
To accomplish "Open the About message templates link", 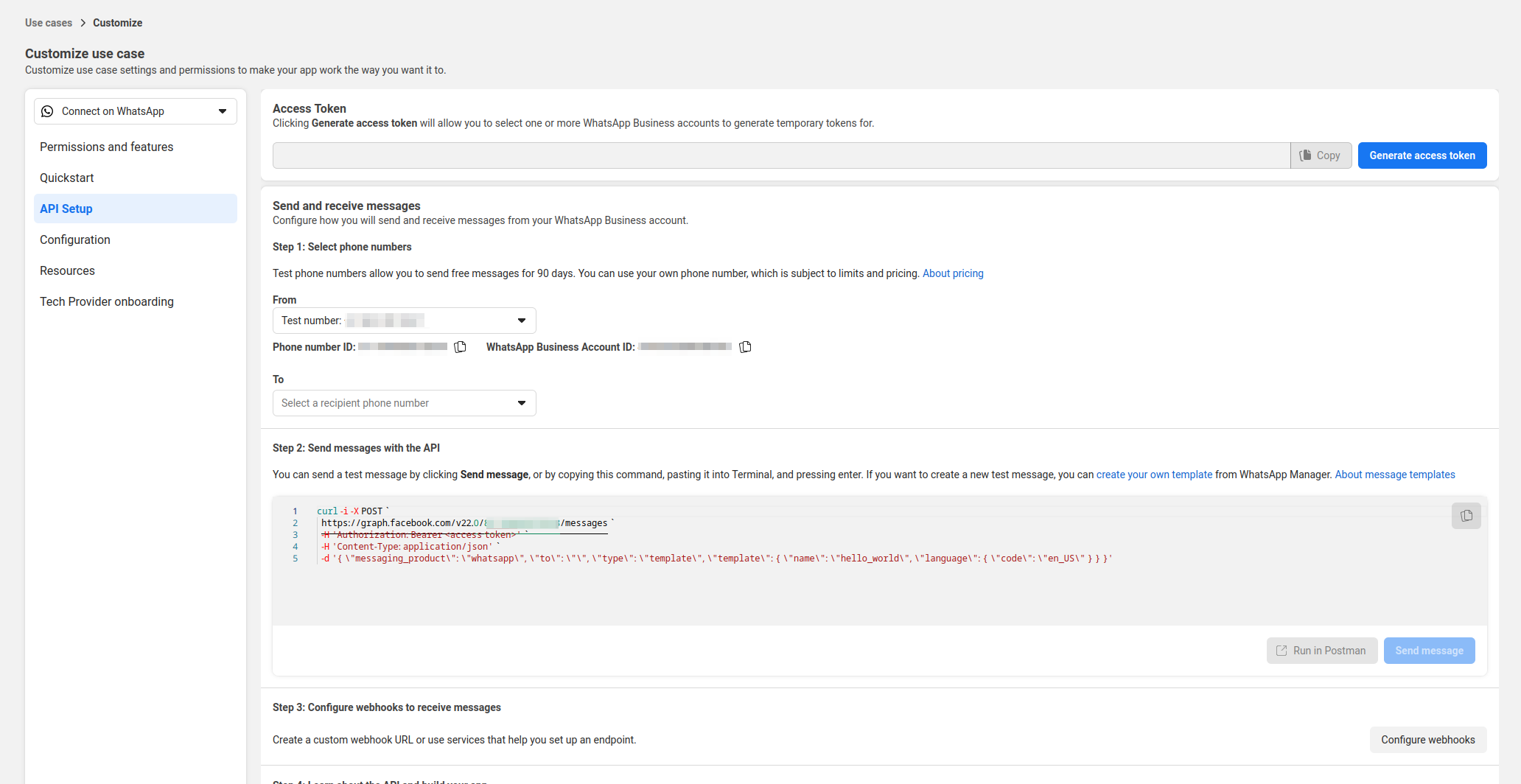I will tap(1395, 475).
